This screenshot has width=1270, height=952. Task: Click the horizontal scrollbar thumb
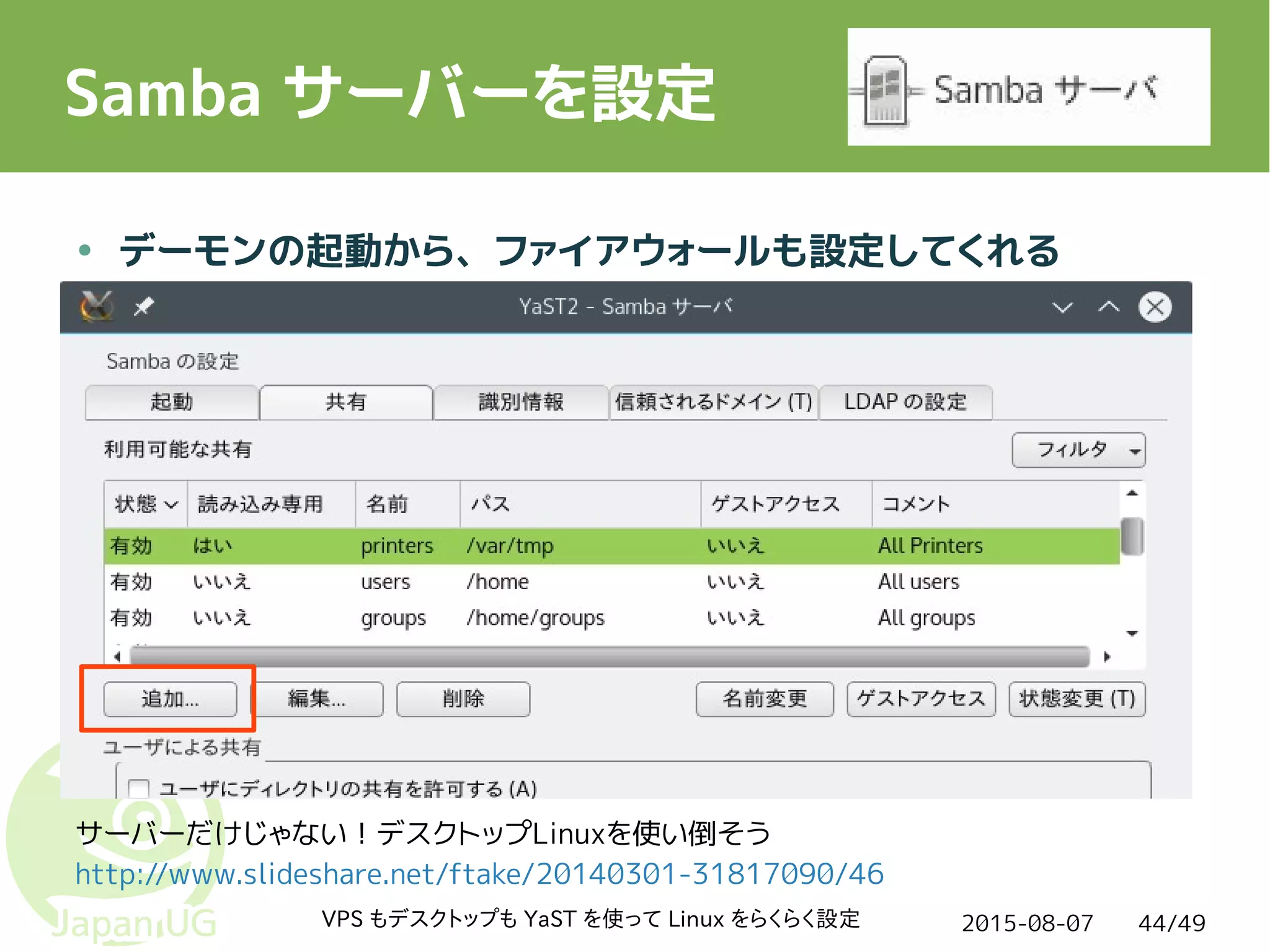[x=610, y=656]
